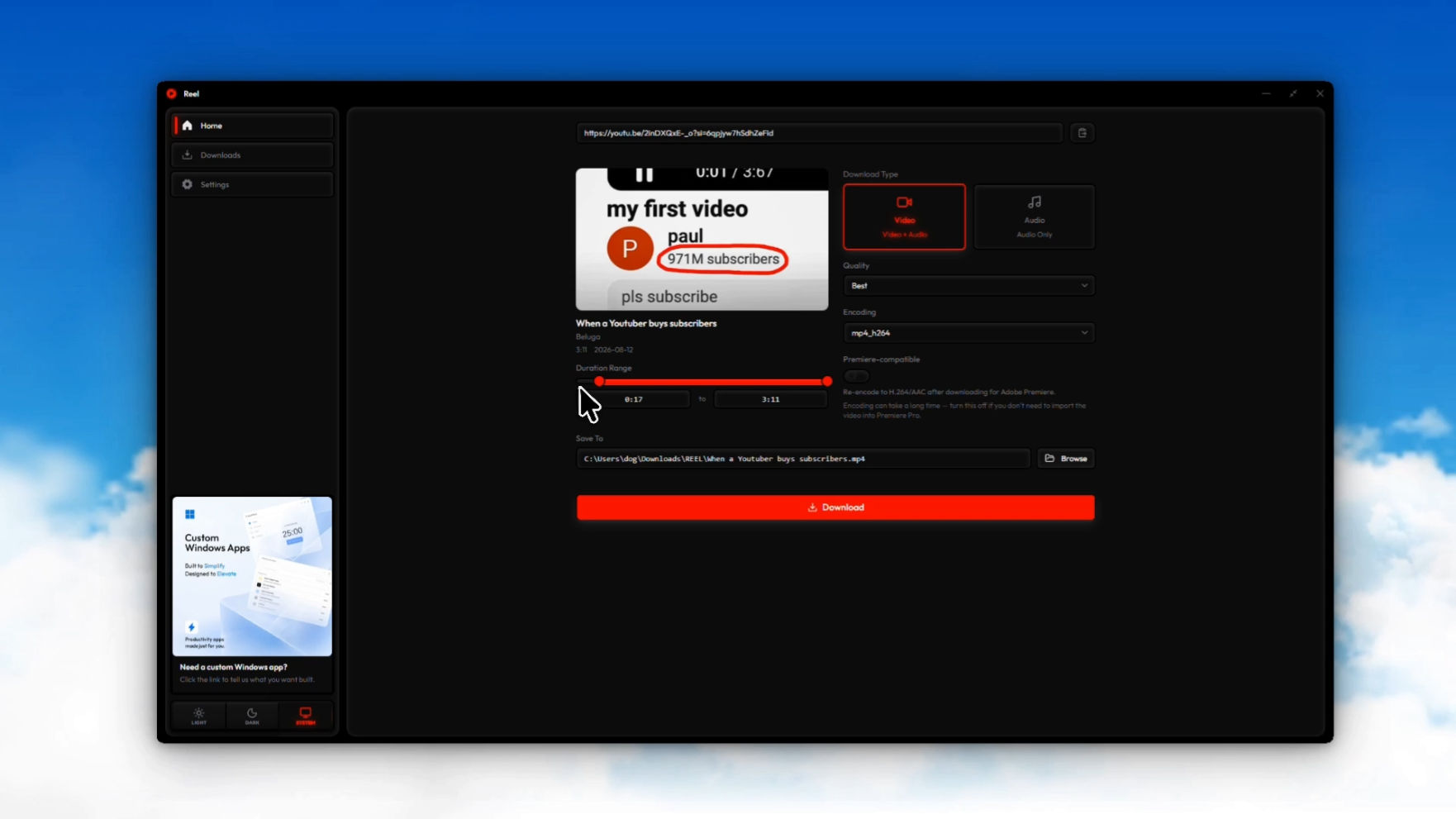Go to the Downloads section
This screenshot has height=819, width=1456.
pos(253,155)
